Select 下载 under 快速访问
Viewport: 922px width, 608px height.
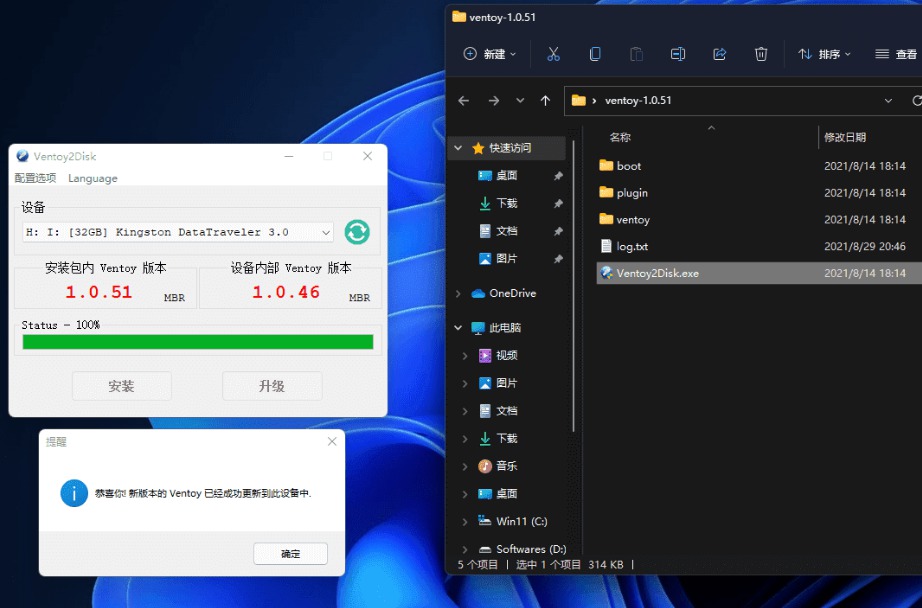coord(506,203)
